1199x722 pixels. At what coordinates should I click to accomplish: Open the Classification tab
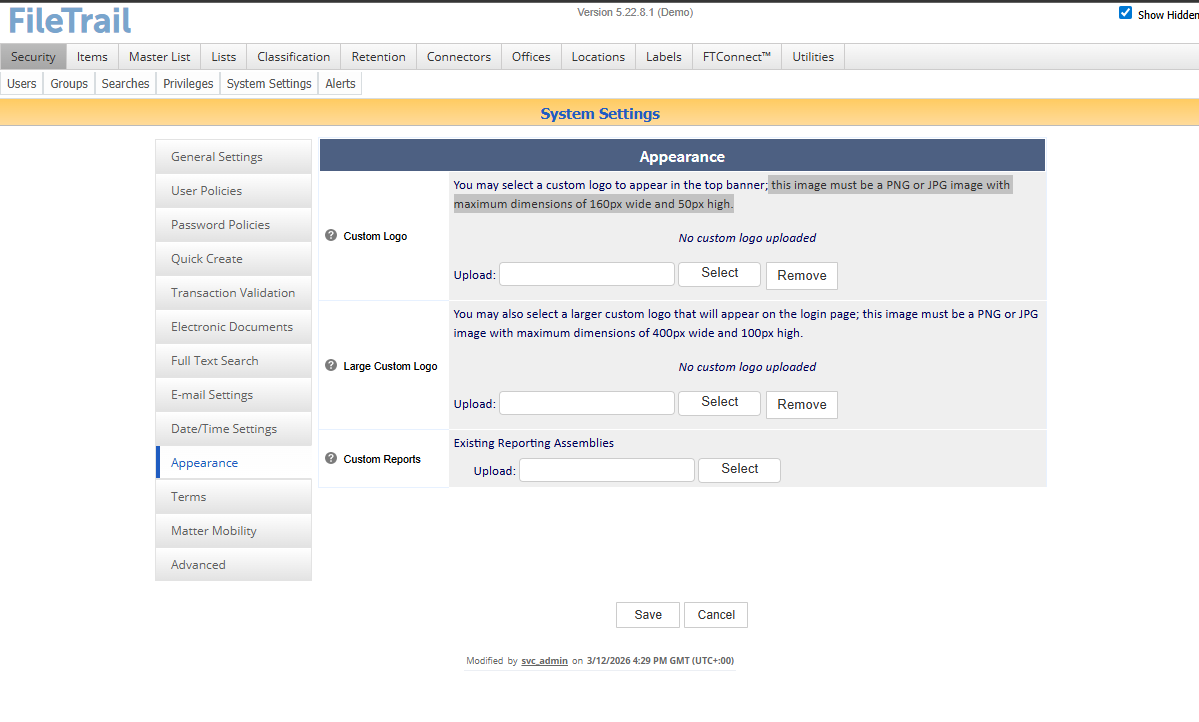click(294, 57)
